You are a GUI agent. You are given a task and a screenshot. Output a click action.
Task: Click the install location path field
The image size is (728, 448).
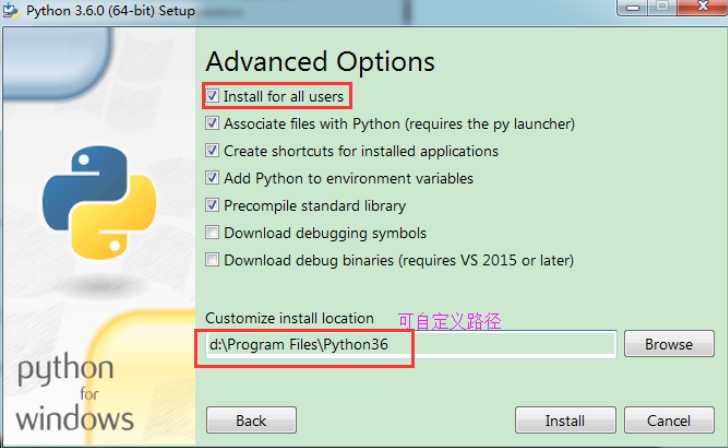point(410,344)
